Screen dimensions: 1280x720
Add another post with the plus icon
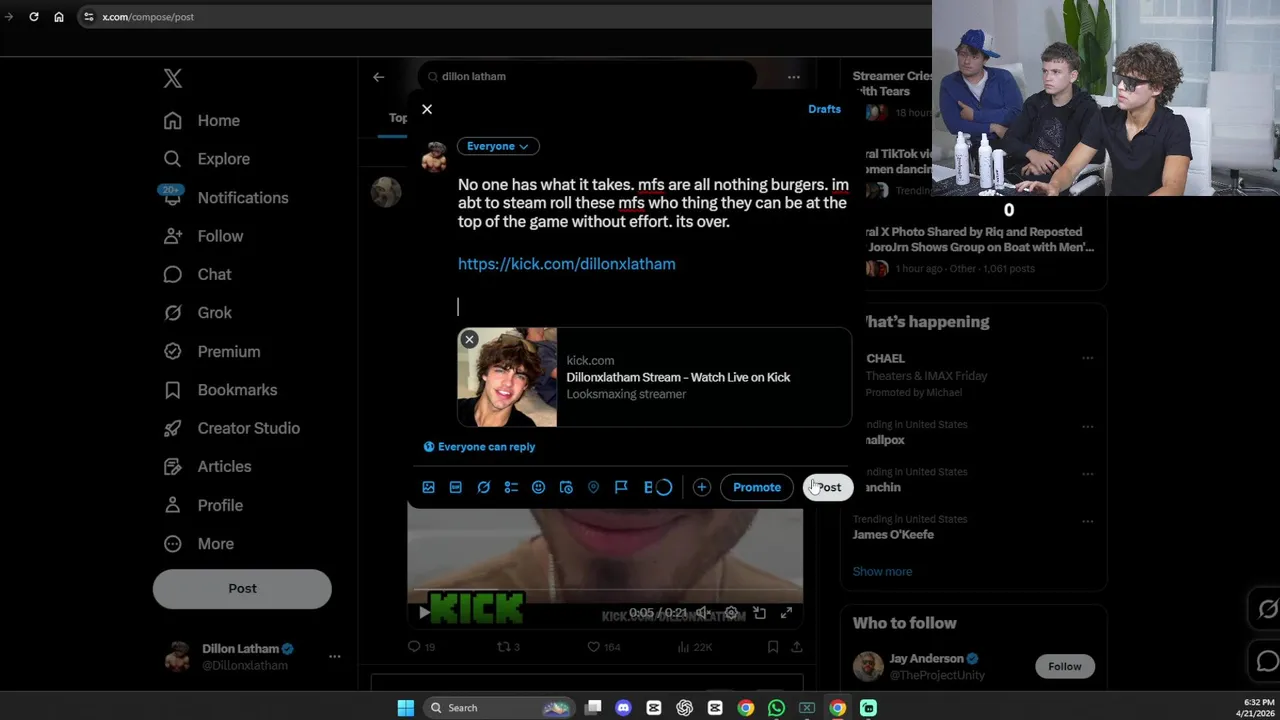pyautogui.click(x=702, y=487)
